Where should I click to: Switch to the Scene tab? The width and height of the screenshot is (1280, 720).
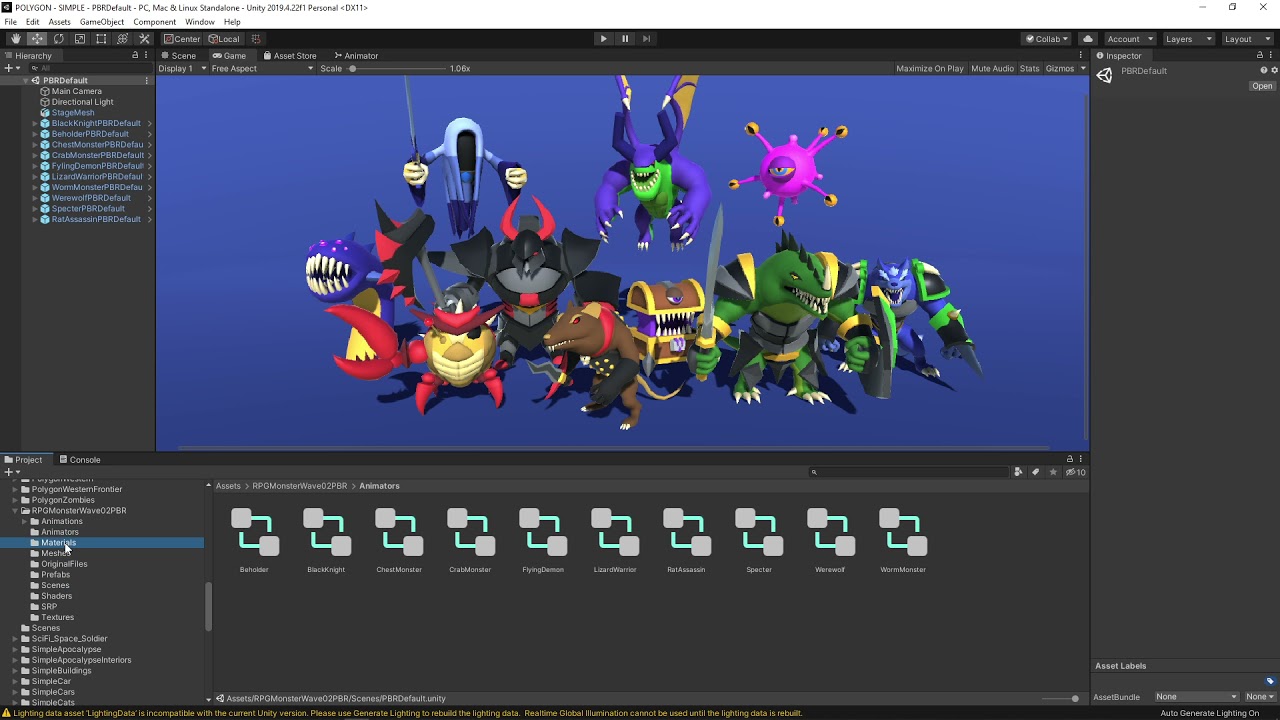[179, 55]
